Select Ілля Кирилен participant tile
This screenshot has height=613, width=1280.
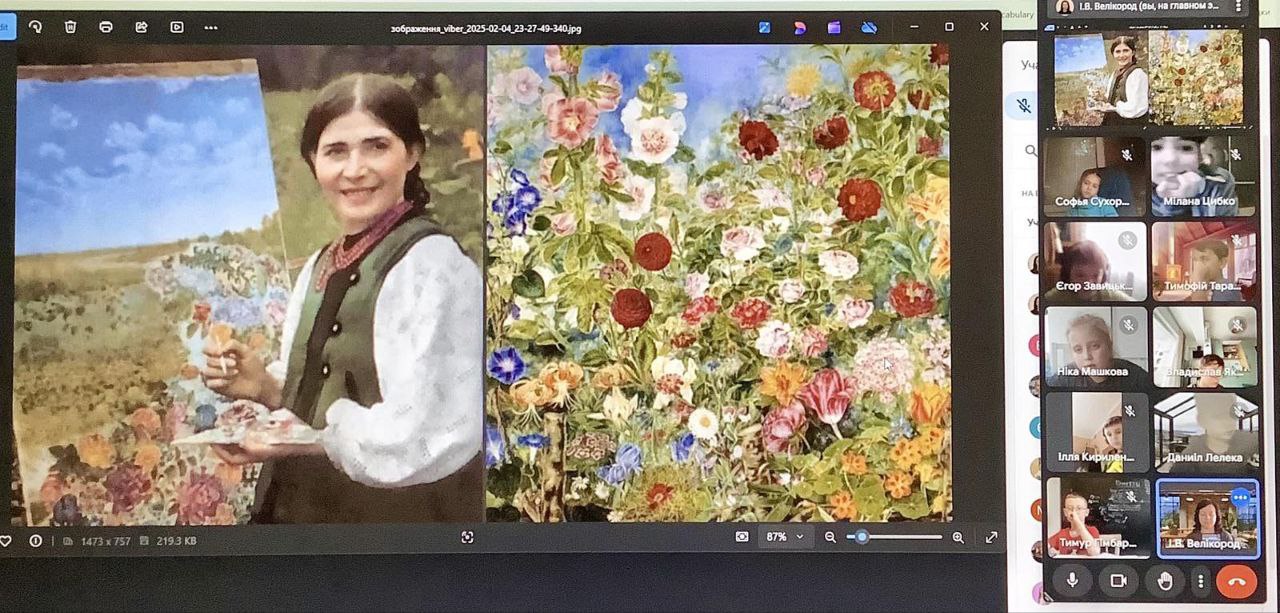point(1097,431)
